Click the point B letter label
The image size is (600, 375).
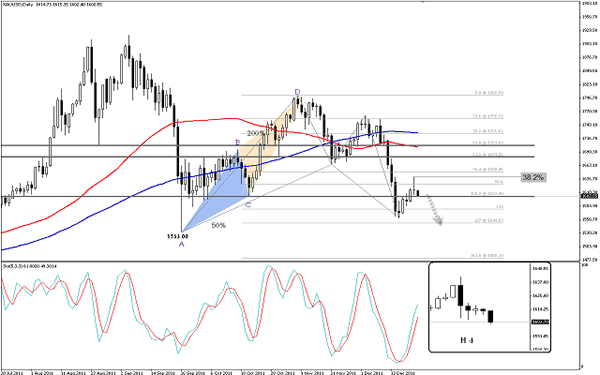238,142
